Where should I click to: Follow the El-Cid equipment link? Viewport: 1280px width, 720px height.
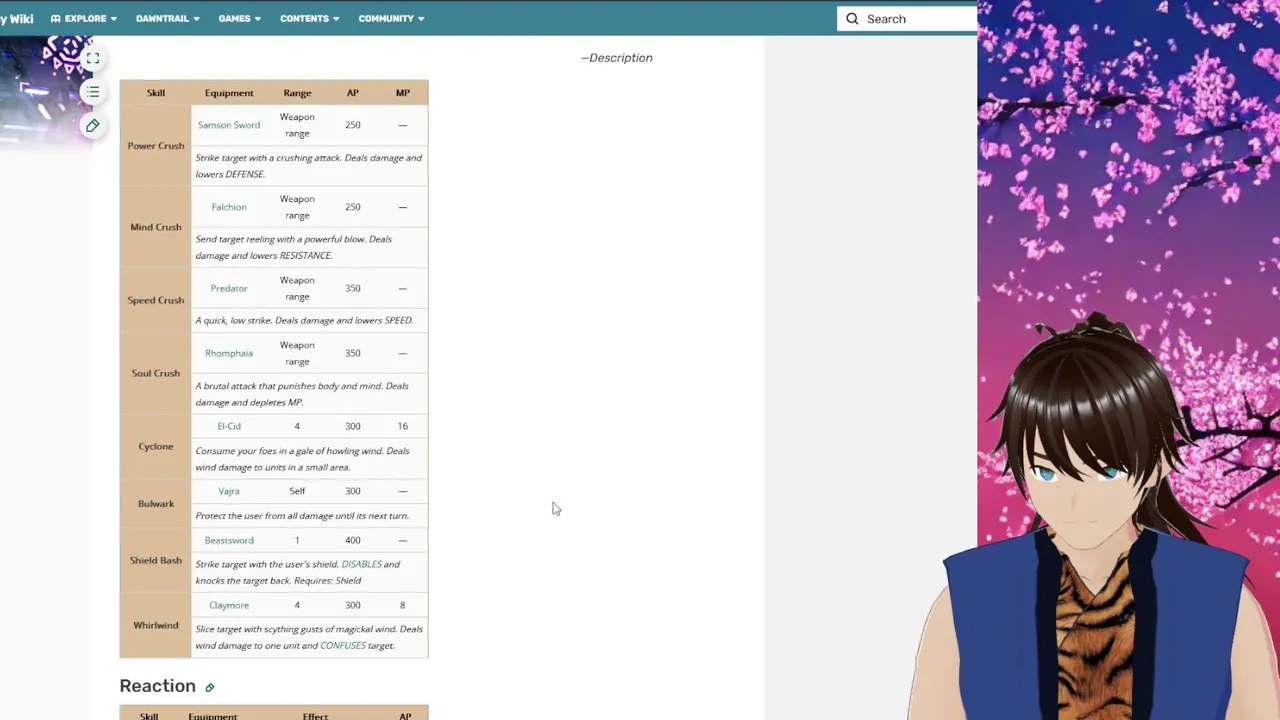(229, 426)
